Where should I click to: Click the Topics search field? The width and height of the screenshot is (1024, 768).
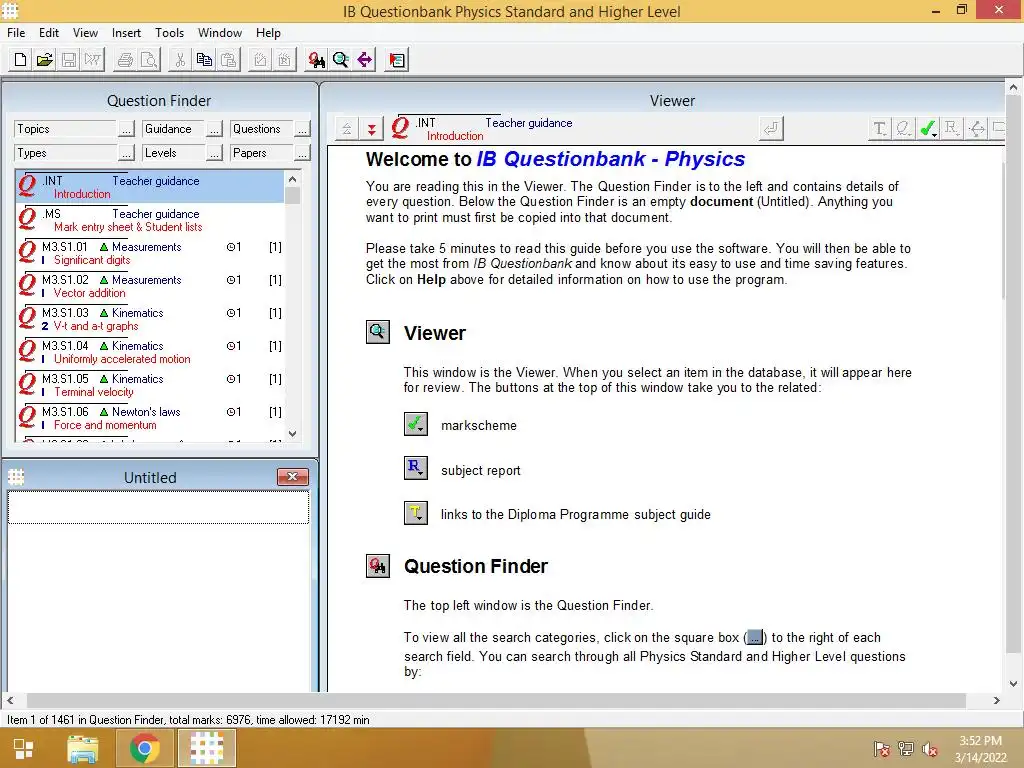pos(66,129)
